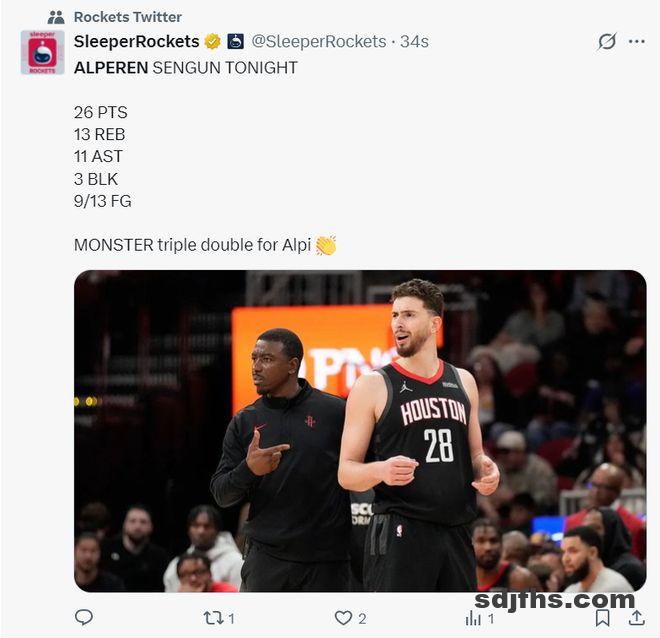660x638 pixels.
Task: Click the like count number 2
Action: point(362,618)
